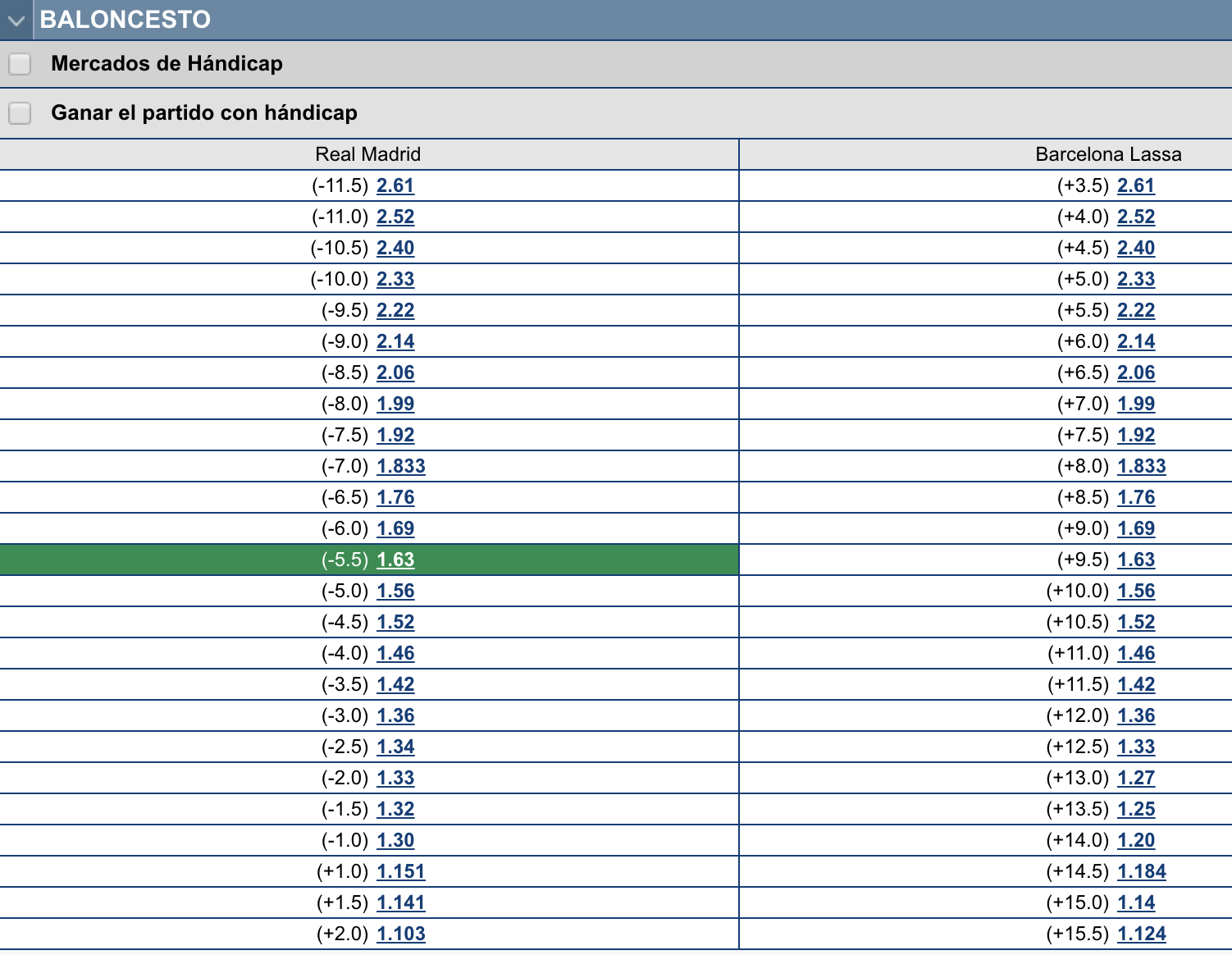The width and height of the screenshot is (1232, 955).
Task: Select Real Madrid (-10.5) odds 2.40
Action: click(395, 248)
